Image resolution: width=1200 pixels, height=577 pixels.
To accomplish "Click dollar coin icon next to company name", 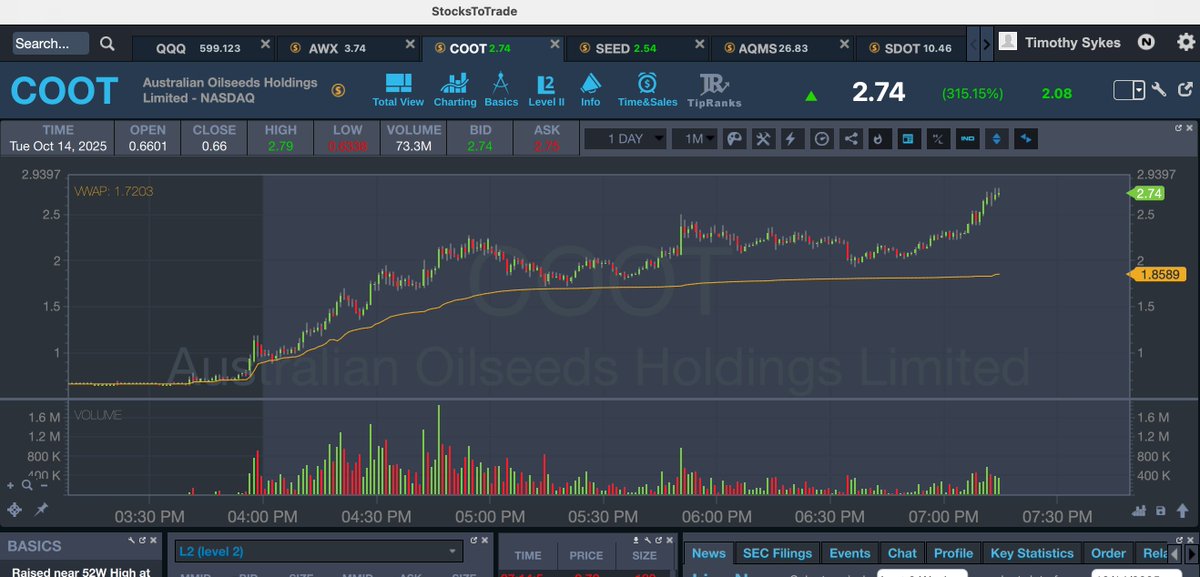I will tap(338, 90).
